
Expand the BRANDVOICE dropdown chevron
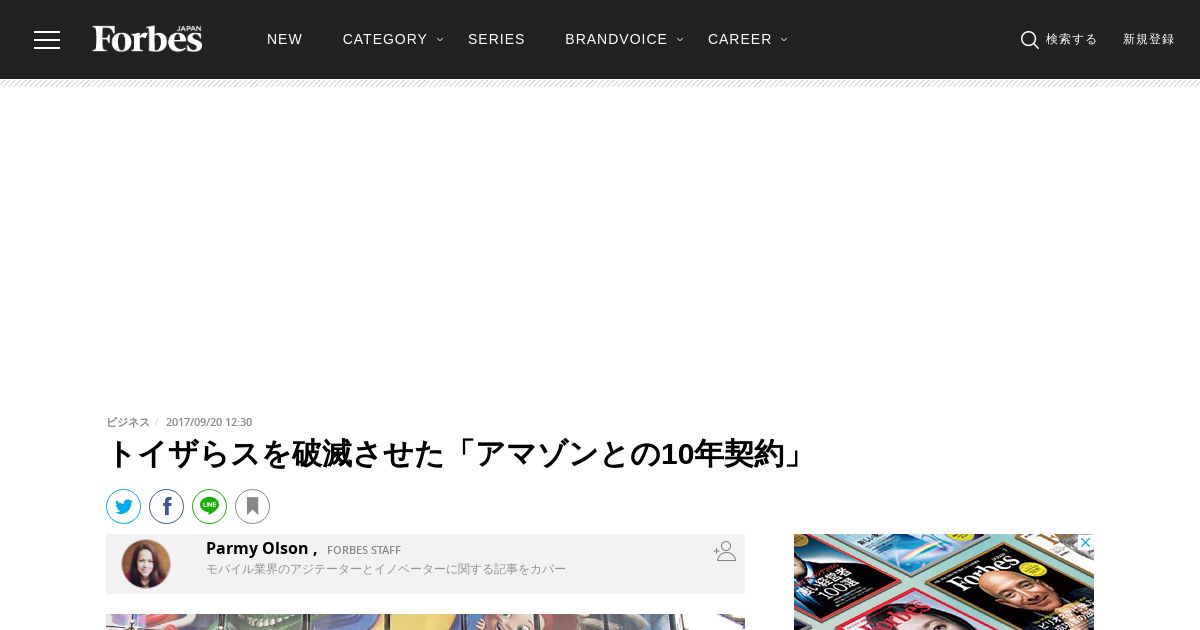(x=680, y=40)
